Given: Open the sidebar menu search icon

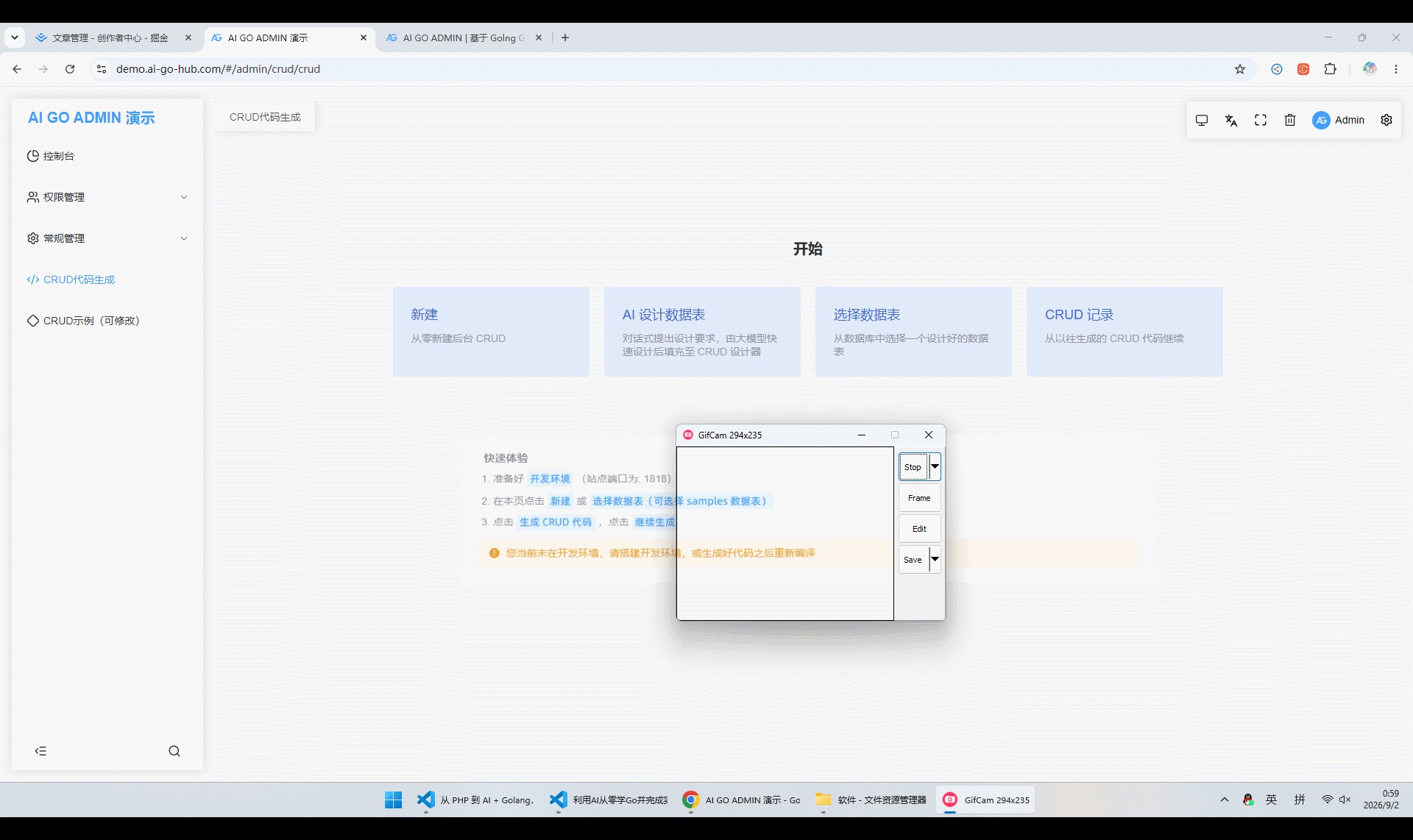Looking at the screenshot, I should point(174,751).
